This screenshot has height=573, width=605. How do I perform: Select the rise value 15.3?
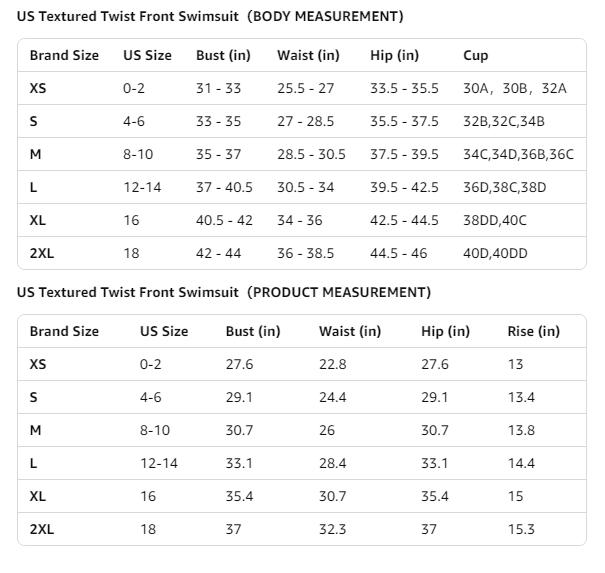coord(520,529)
